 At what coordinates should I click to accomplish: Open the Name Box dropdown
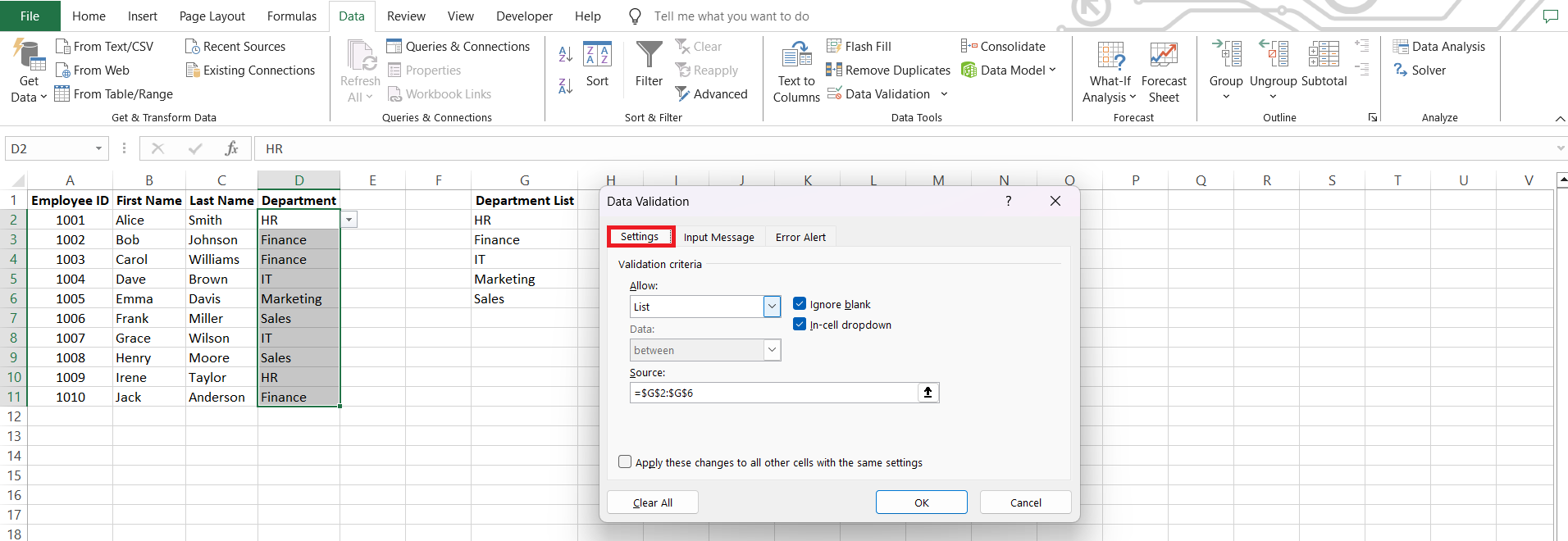(98, 148)
